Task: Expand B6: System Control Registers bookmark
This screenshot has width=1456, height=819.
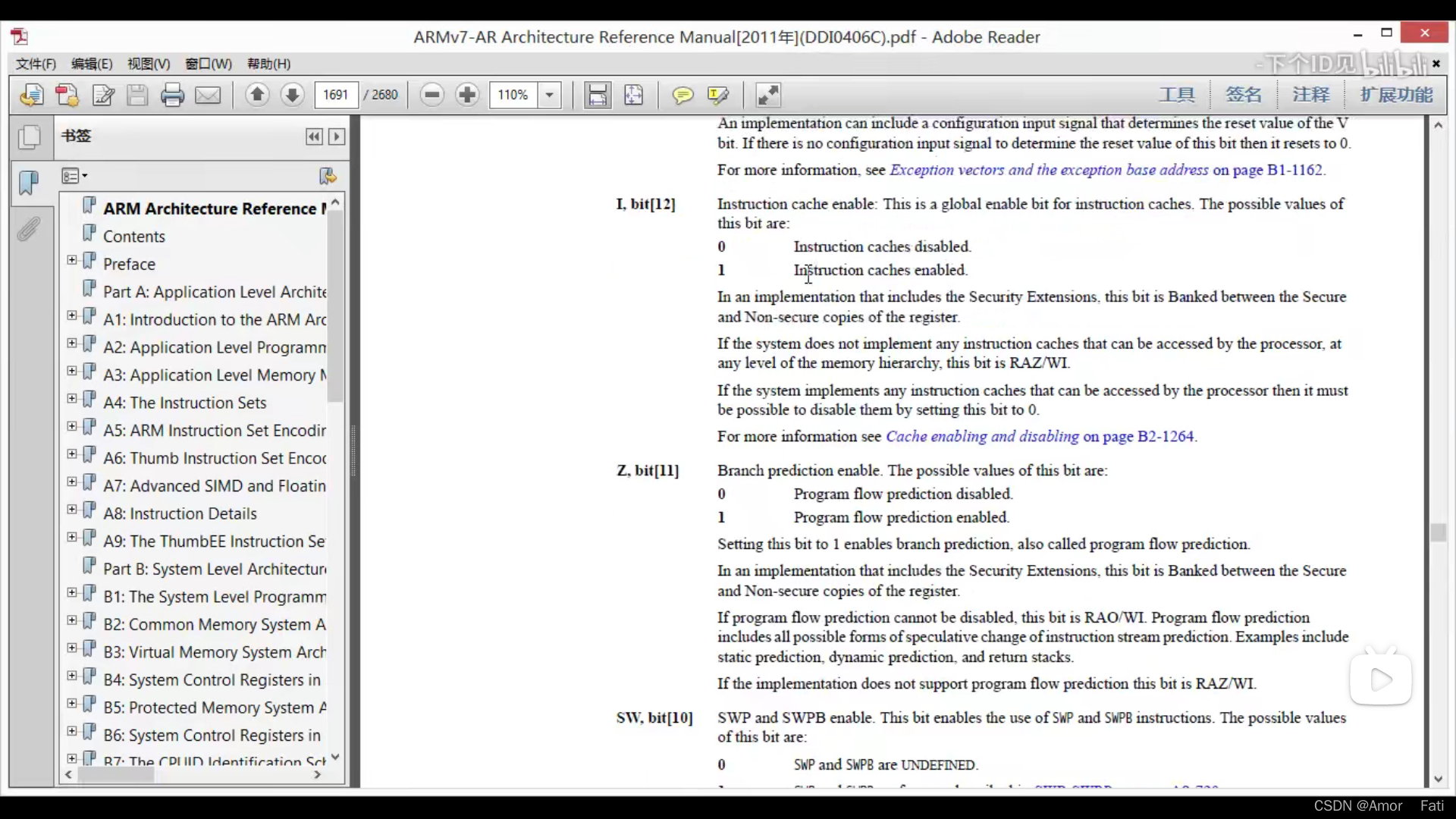Action: (x=72, y=731)
